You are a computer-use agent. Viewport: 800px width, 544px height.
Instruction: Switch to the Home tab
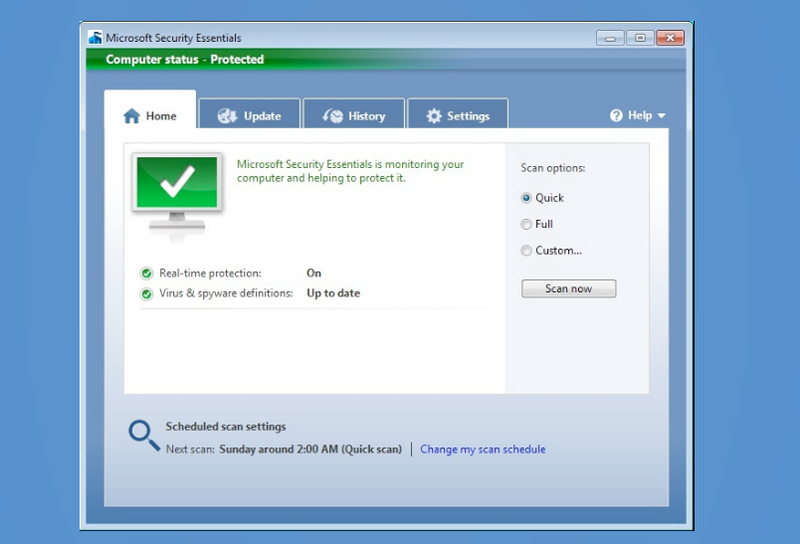pos(150,109)
